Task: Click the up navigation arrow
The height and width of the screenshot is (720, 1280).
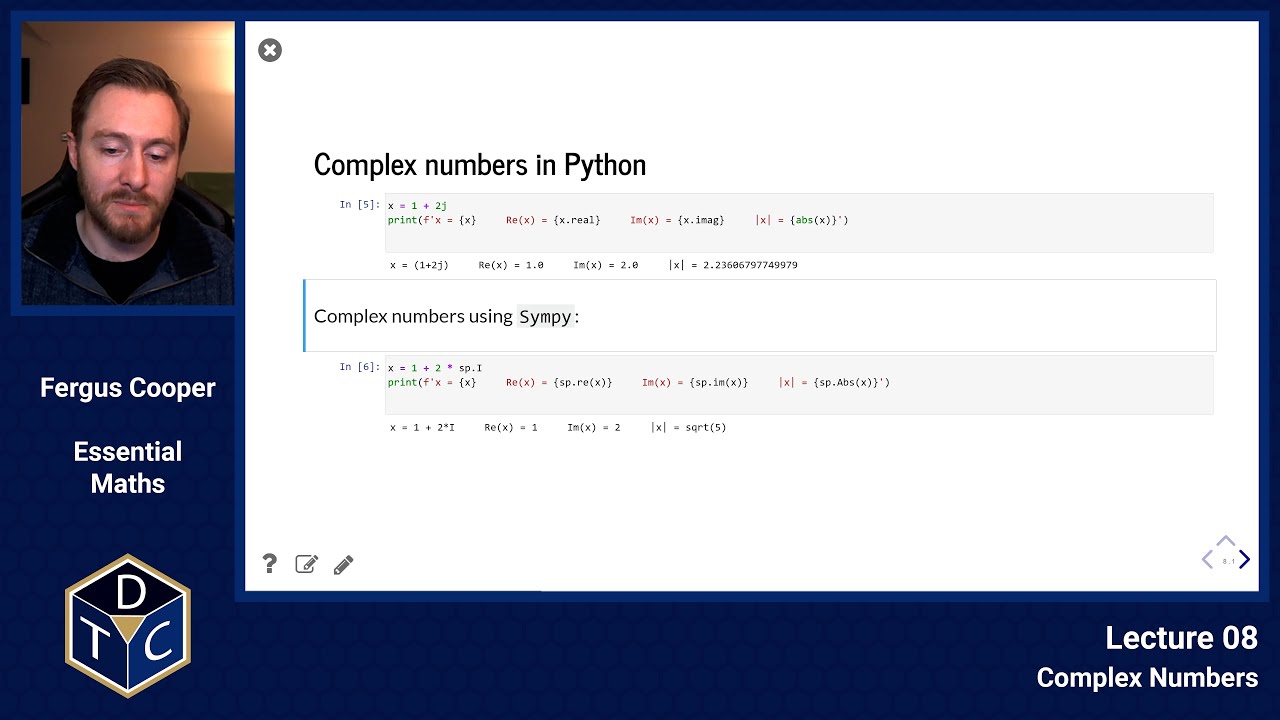Action: (x=1225, y=542)
